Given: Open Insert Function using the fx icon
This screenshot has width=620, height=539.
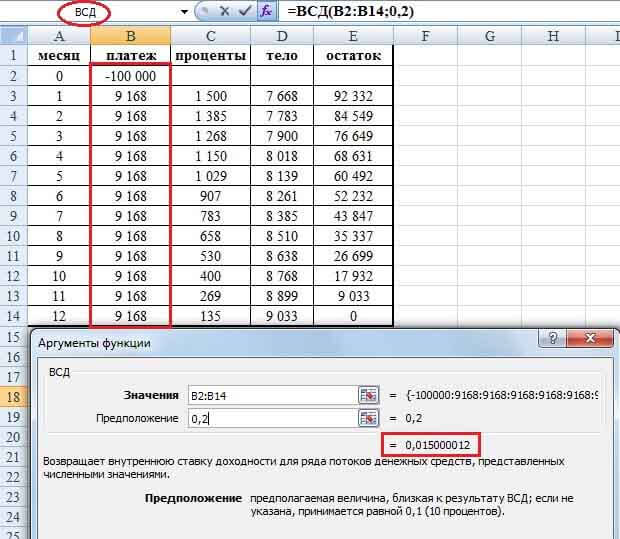Looking at the screenshot, I should pyautogui.click(x=267, y=12).
